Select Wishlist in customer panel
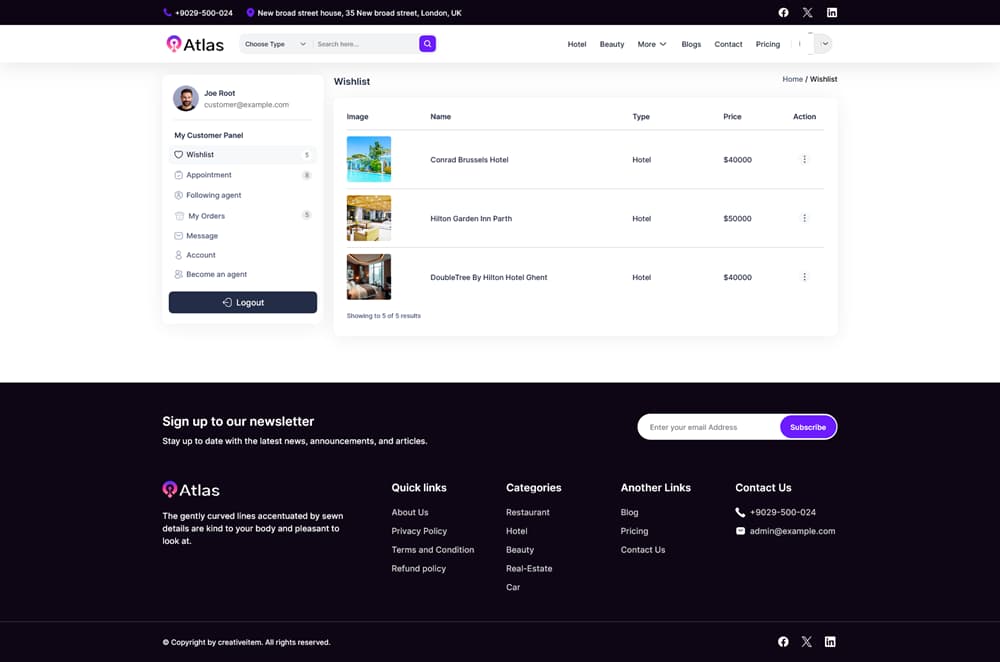The image size is (1000, 662). (242, 154)
